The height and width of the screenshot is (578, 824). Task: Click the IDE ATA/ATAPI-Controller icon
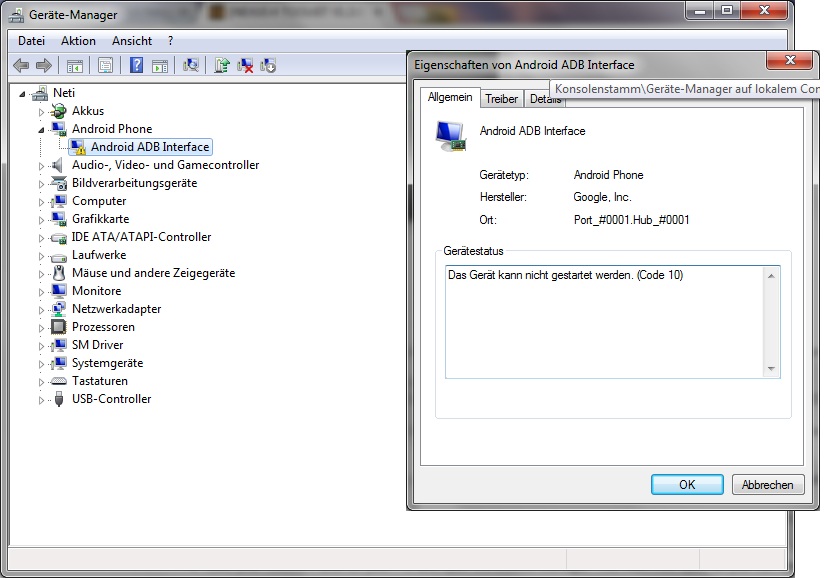point(58,238)
